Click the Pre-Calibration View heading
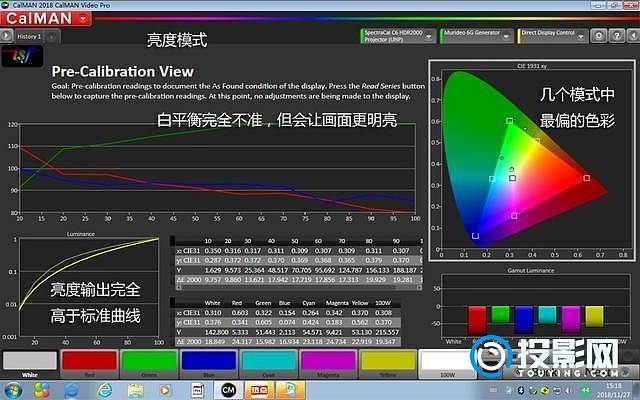Image resolution: width=640 pixels, height=400 pixels. coord(122,72)
